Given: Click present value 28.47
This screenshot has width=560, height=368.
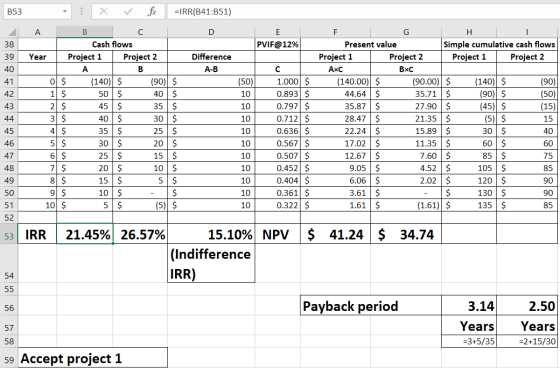Looking at the screenshot, I should pyautogui.click(x=335, y=119).
